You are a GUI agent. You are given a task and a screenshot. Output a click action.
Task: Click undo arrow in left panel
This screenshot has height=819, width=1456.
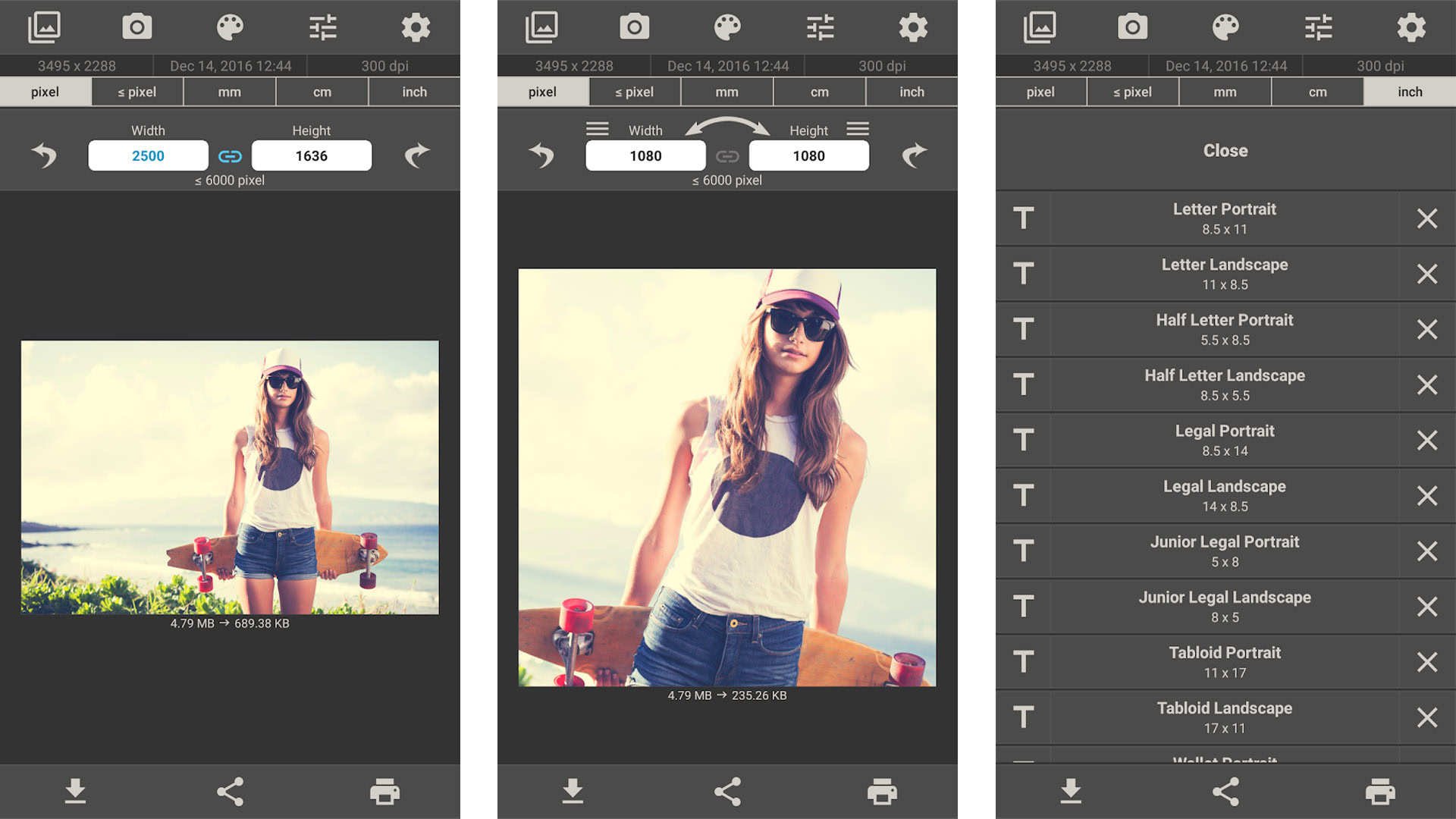point(45,156)
